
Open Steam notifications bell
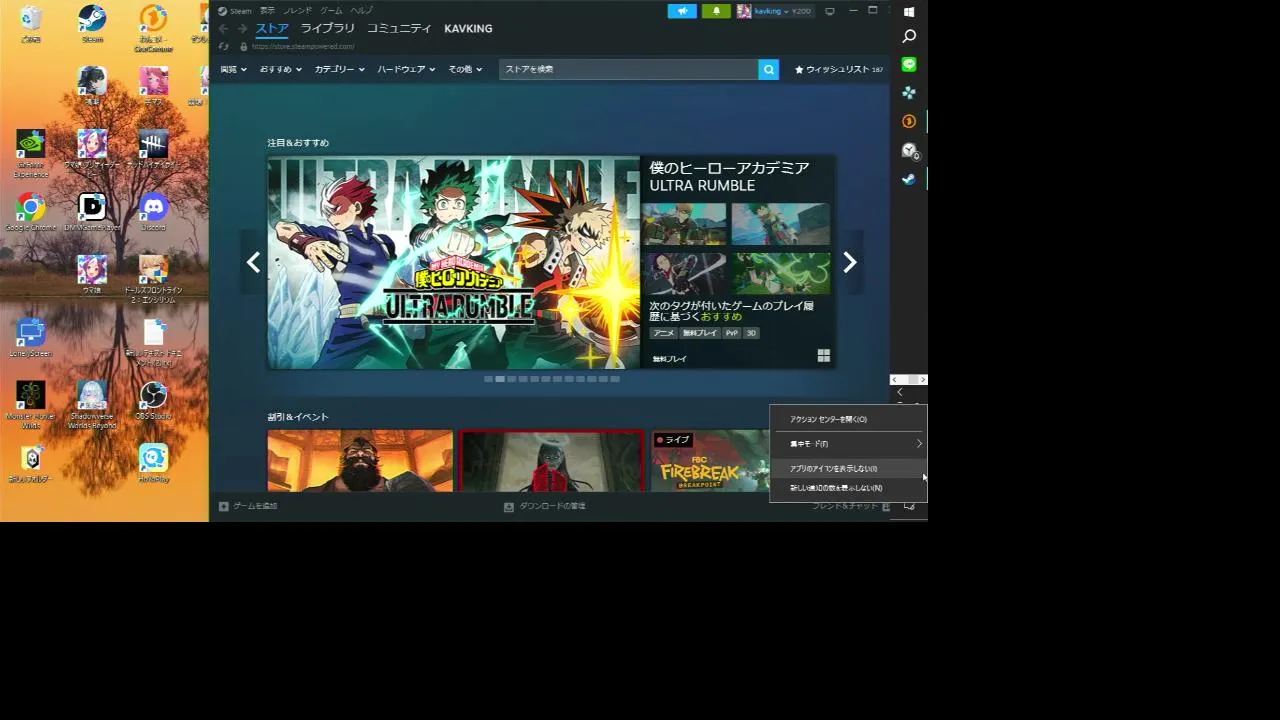click(x=716, y=11)
